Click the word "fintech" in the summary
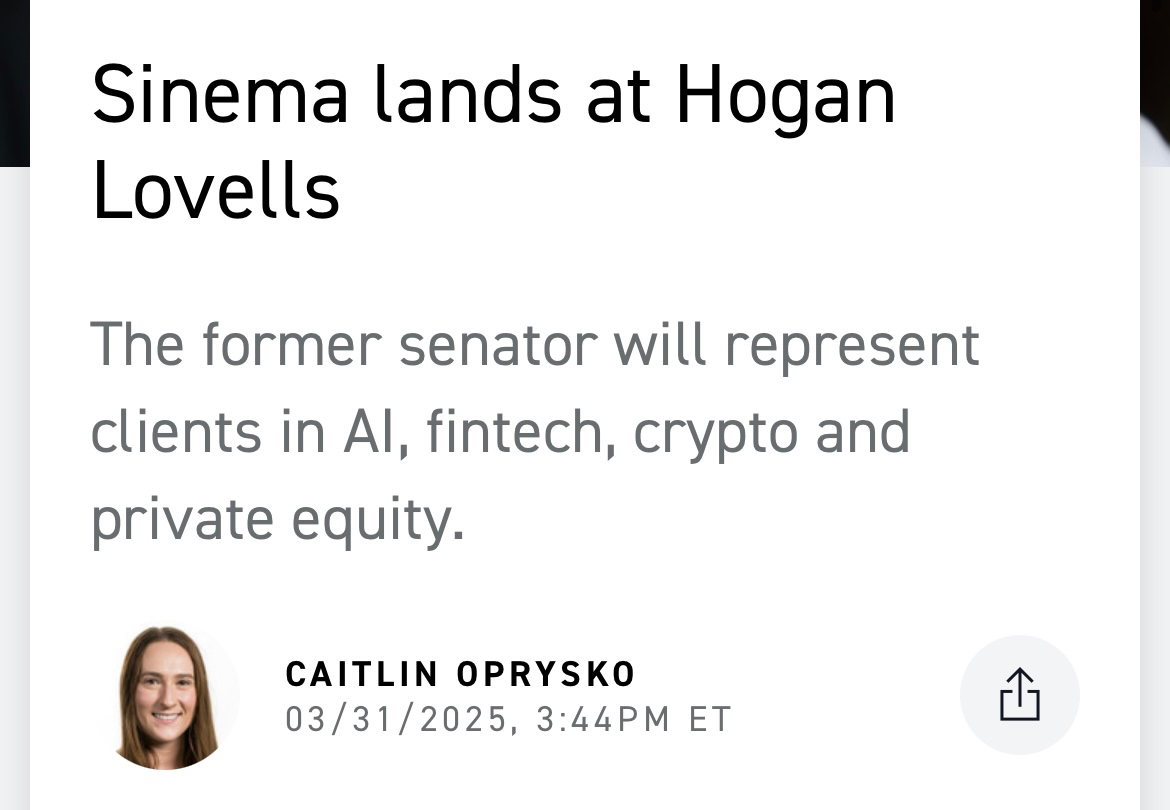The height and width of the screenshot is (810, 1170). click(x=516, y=432)
